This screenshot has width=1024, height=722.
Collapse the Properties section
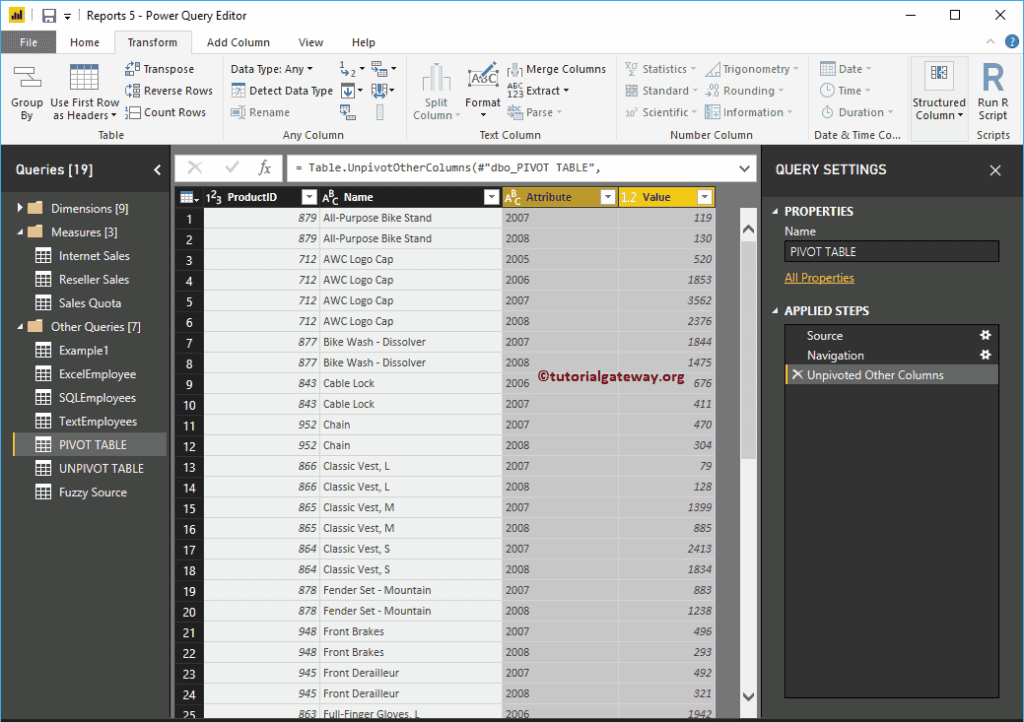pyautogui.click(x=774, y=212)
